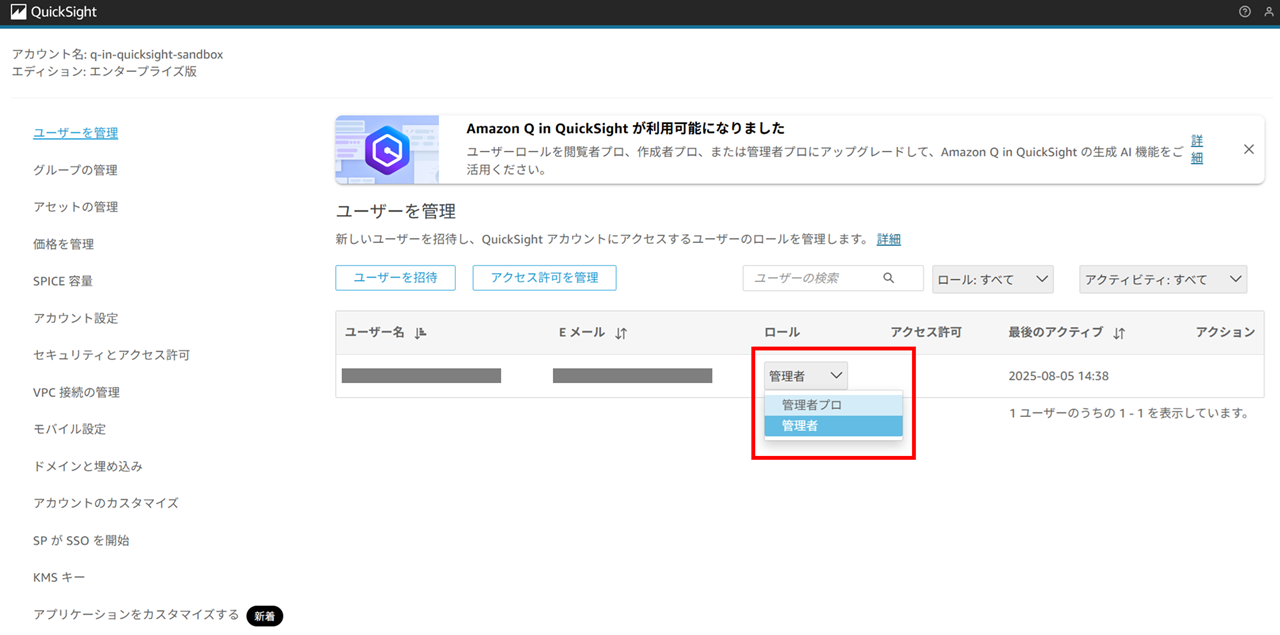Select 管理者プロ from role list
1280x635 pixels.
coord(833,405)
